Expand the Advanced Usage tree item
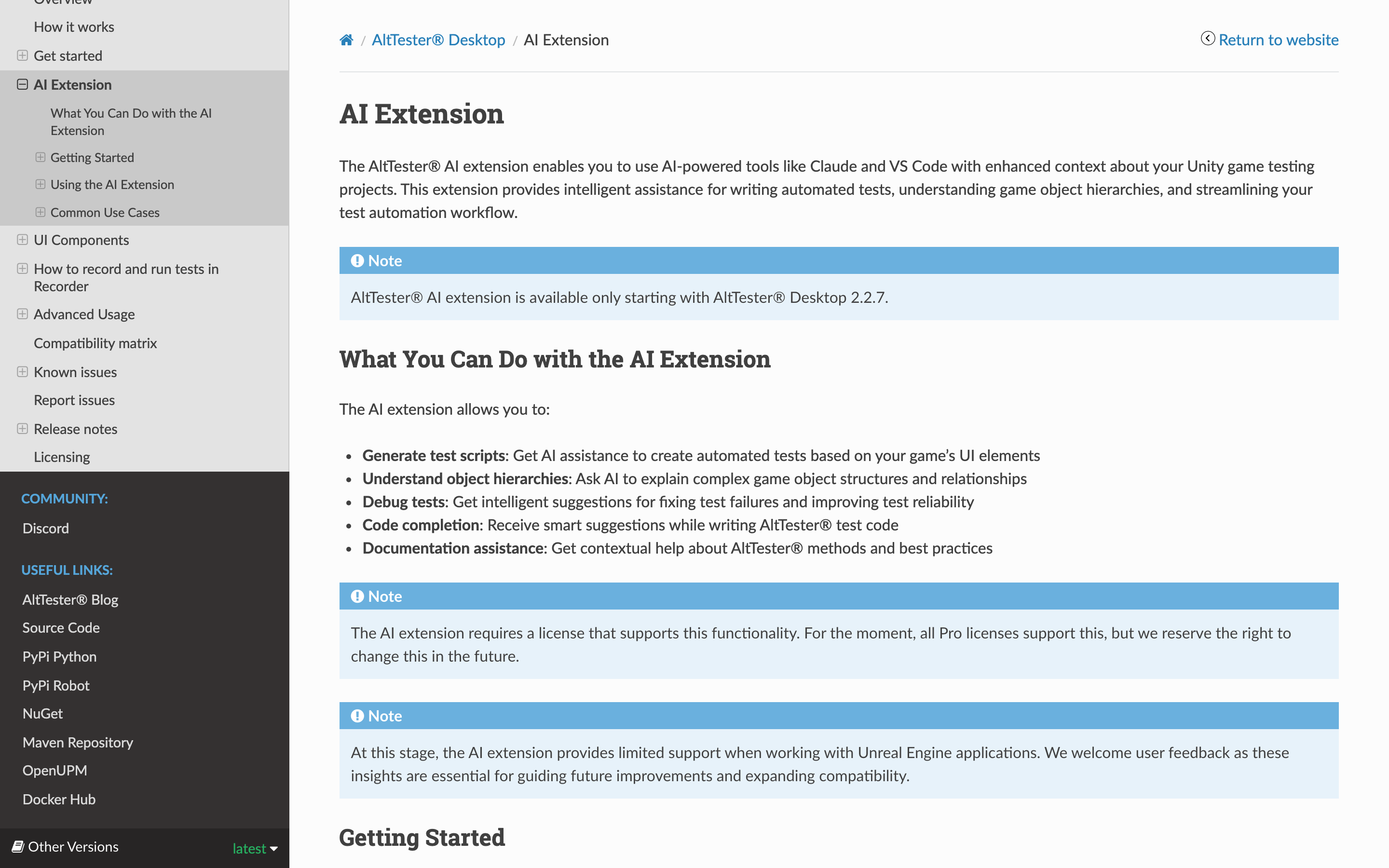The height and width of the screenshot is (868, 1389). tap(22, 314)
